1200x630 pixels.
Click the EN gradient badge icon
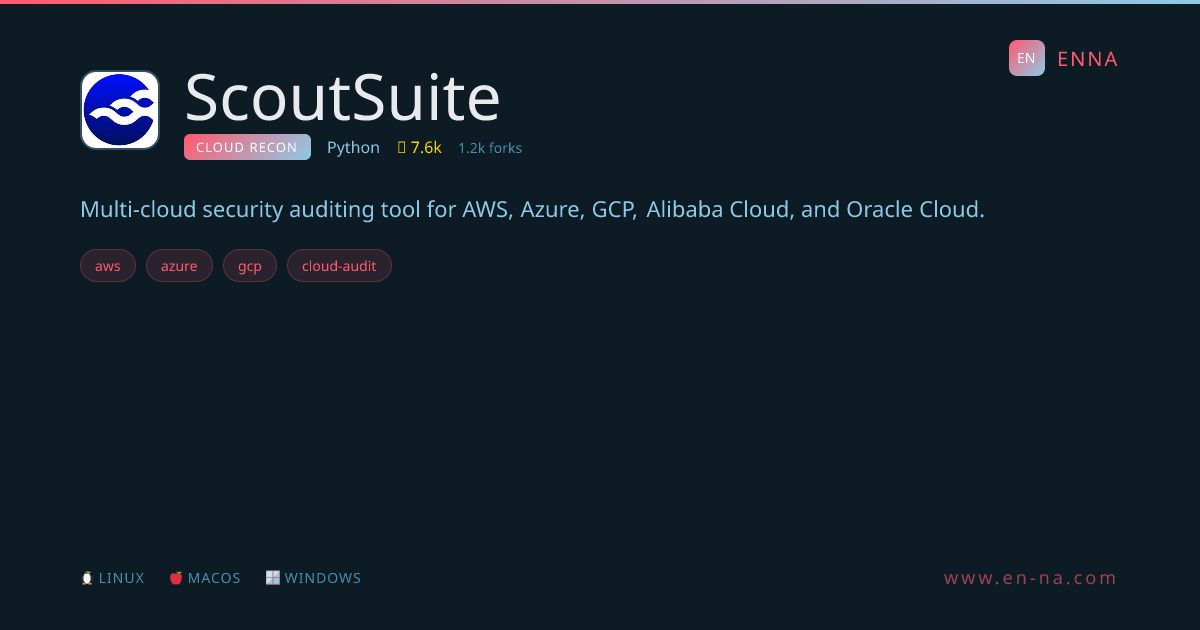tap(1026, 58)
